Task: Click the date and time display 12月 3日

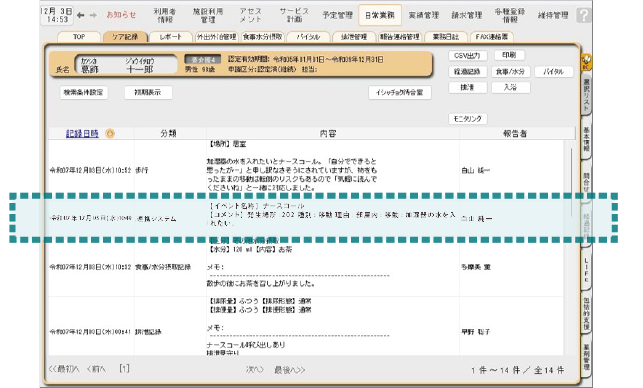Action: pos(57,15)
